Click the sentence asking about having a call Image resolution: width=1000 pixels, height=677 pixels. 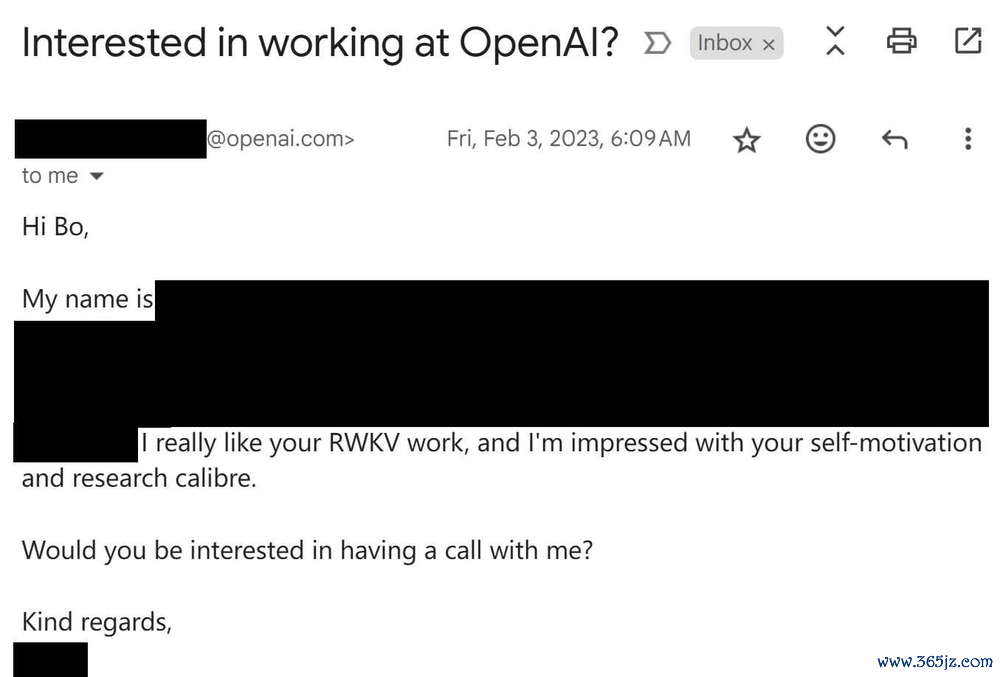point(307,550)
